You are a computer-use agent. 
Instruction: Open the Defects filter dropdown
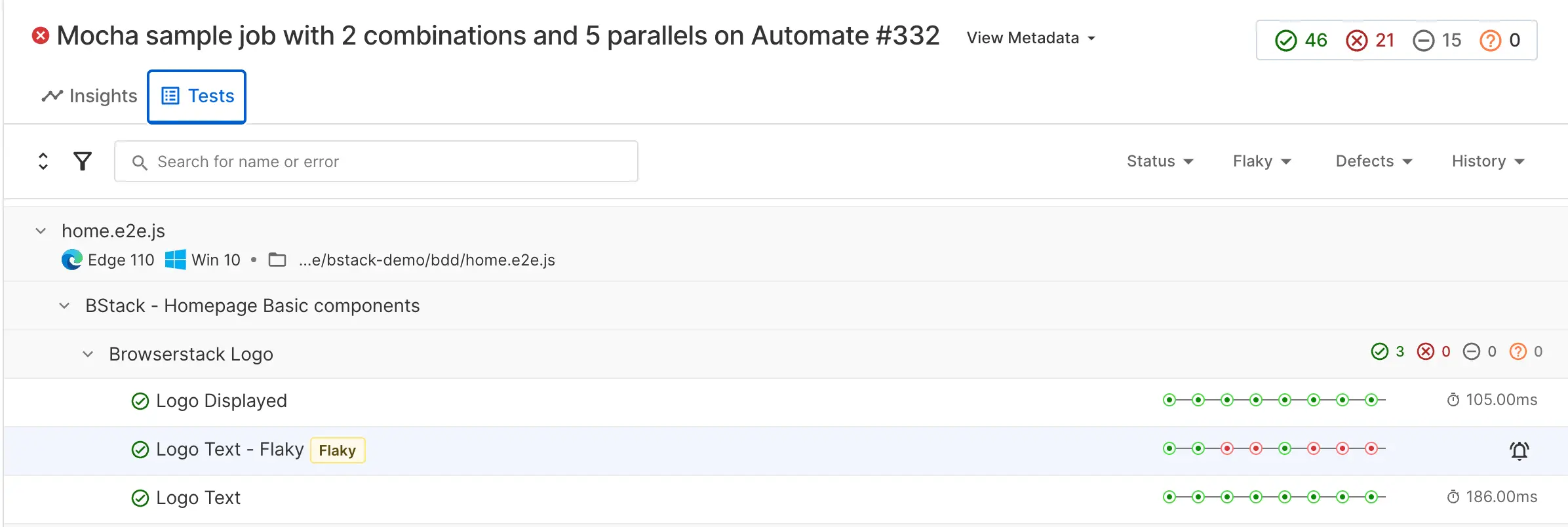tap(1373, 161)
